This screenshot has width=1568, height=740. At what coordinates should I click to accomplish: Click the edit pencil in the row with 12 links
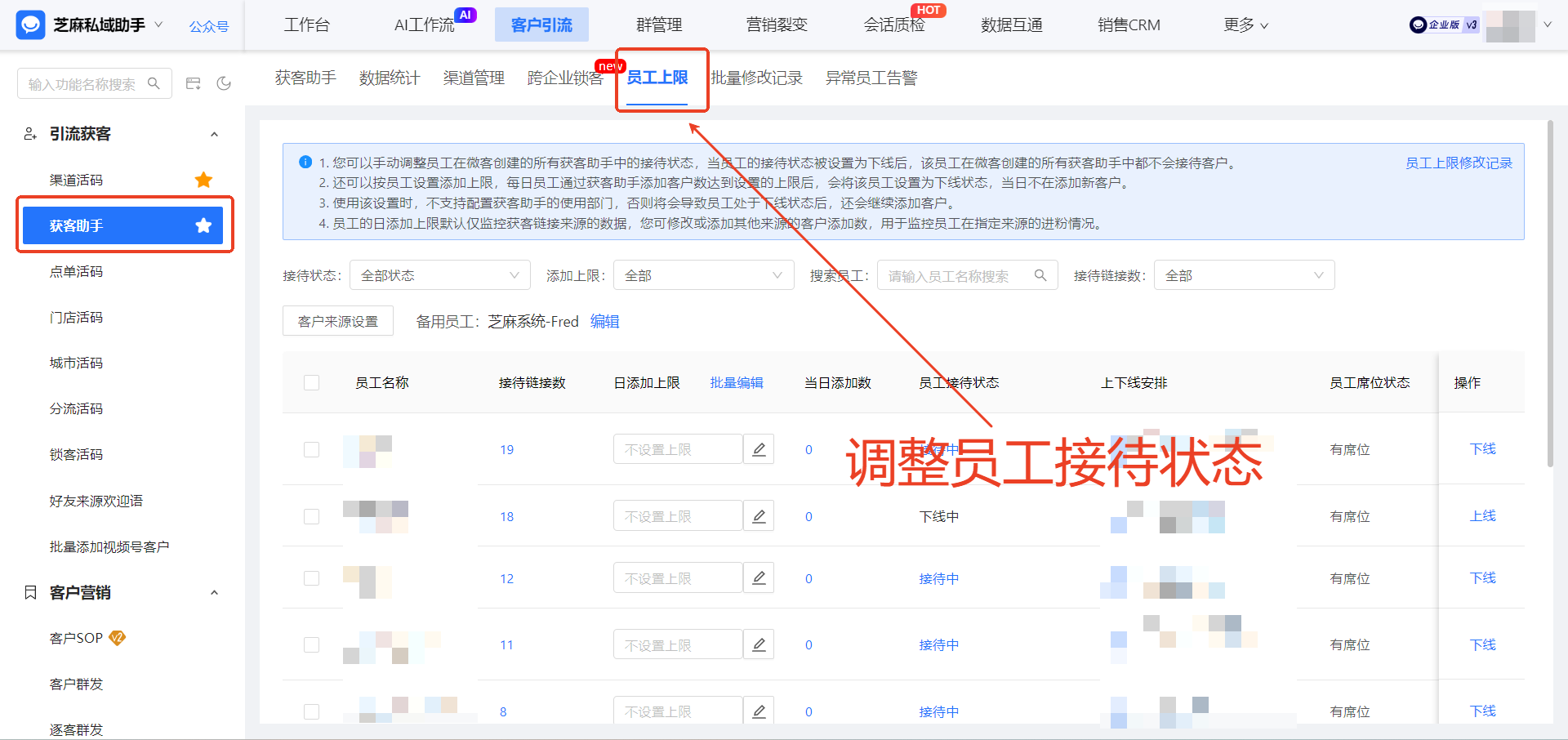click(x=759, y=578)
